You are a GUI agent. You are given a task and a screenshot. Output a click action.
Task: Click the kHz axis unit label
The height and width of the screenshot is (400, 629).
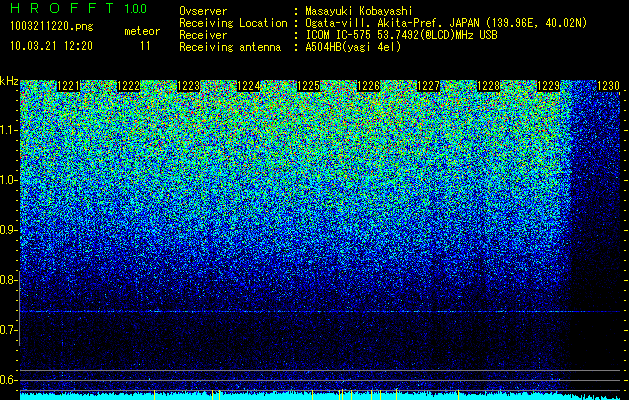(9, 81)
